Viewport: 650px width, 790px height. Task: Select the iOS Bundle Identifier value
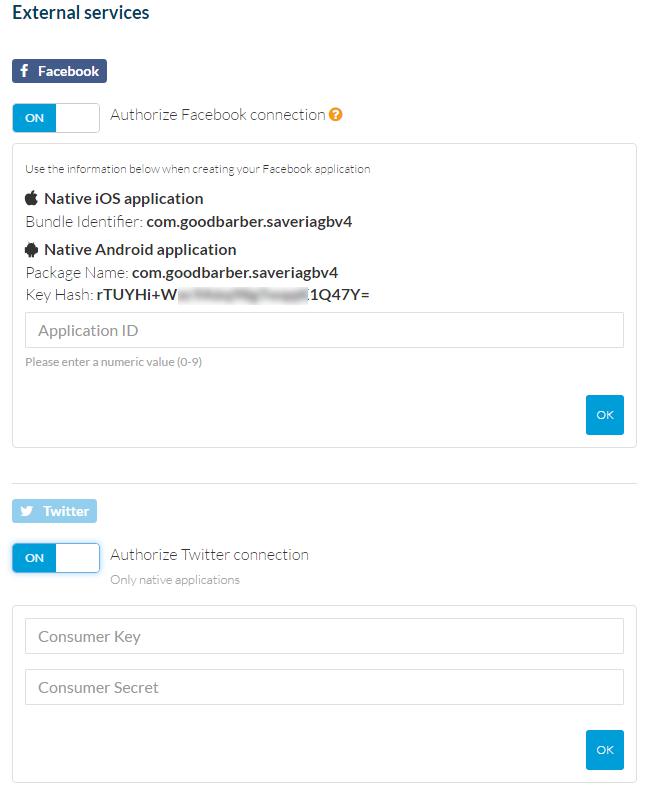[249, 222]
